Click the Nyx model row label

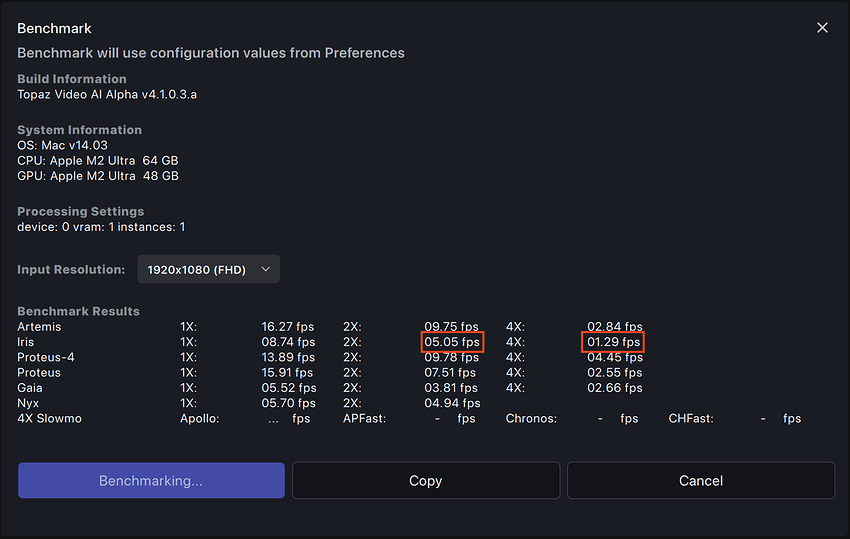(x=28, y=403)
